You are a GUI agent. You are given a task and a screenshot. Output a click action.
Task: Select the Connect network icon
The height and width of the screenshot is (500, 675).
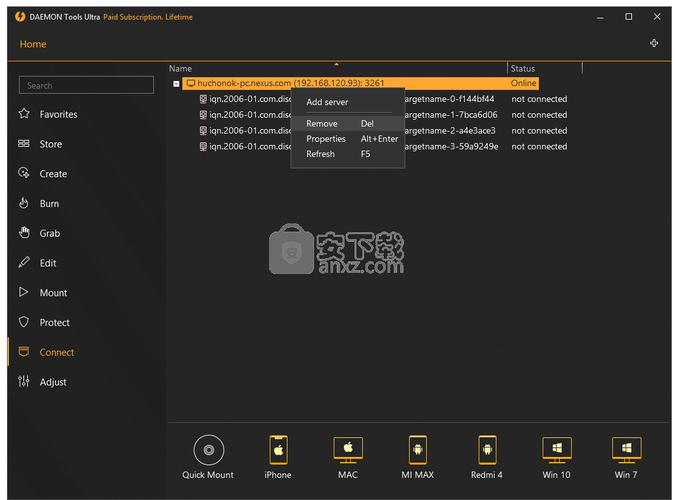[24, 351]
